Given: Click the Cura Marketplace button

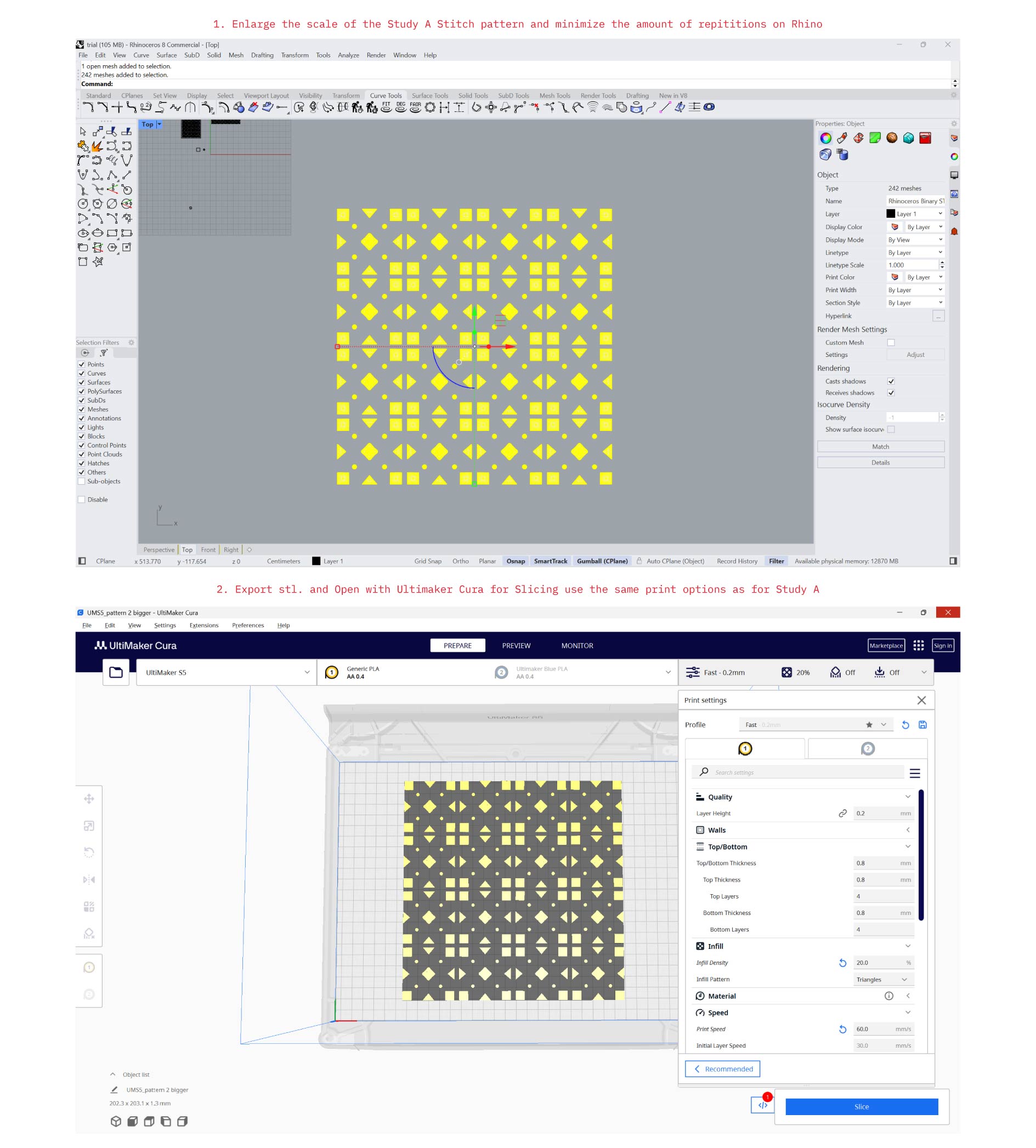Looking at the screenshot, I should pyautogui.click(x=886, y=645).
